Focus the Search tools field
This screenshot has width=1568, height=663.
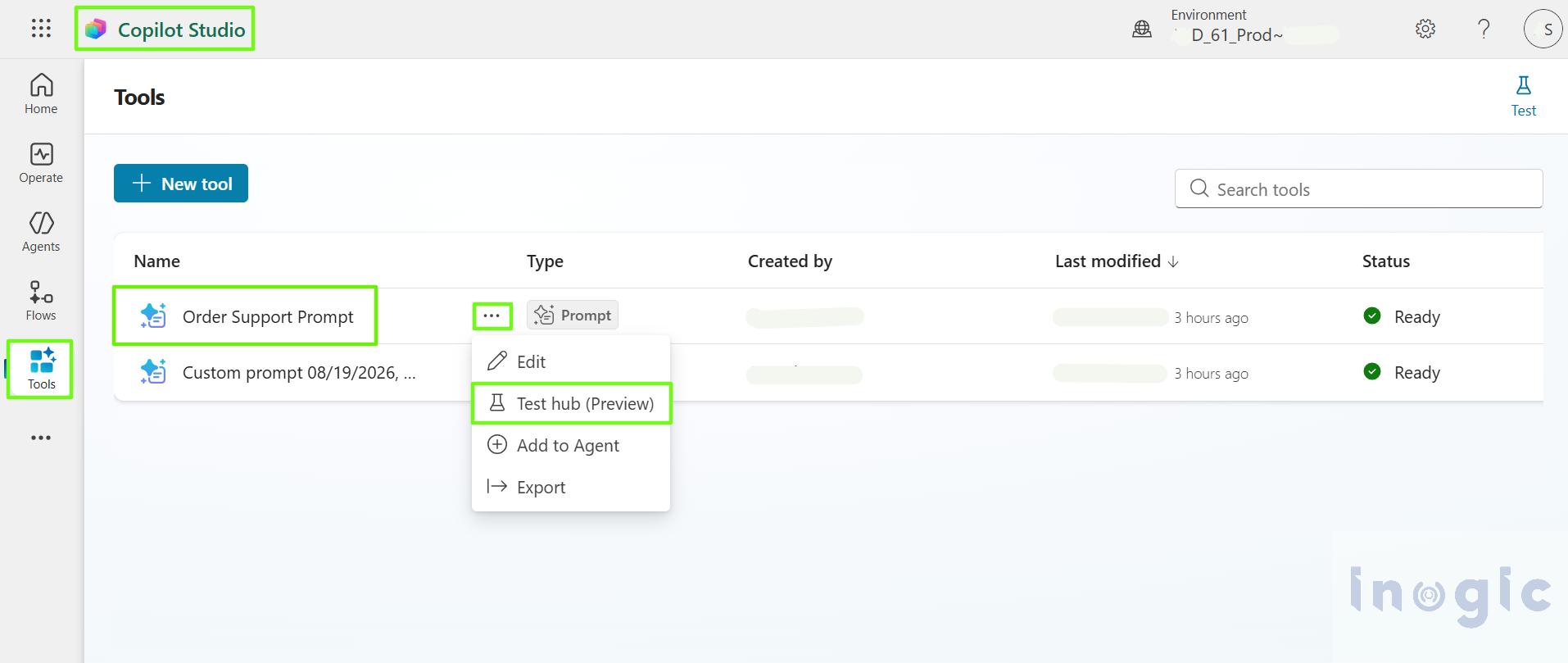1358,188
